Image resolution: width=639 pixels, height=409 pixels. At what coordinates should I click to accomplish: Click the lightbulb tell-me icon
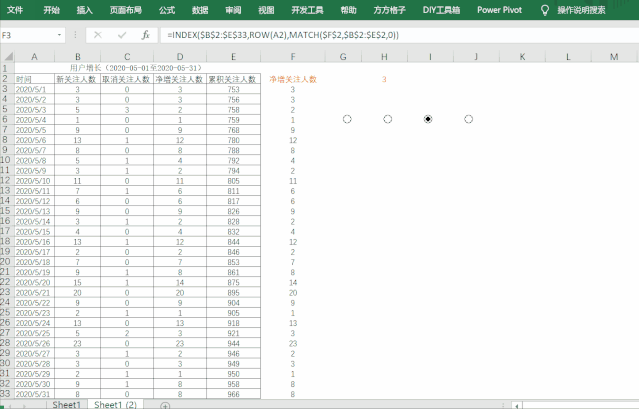click(544, 10)
